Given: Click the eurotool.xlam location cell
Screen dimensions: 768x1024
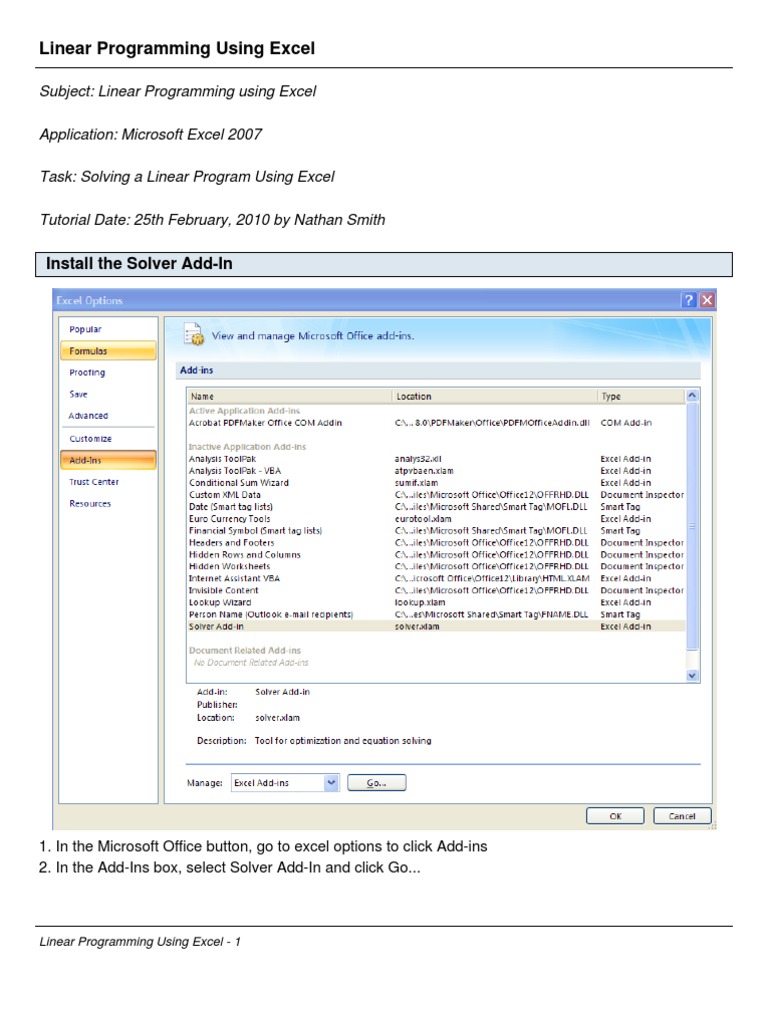Looking at the screenshot, I should 423,519.
